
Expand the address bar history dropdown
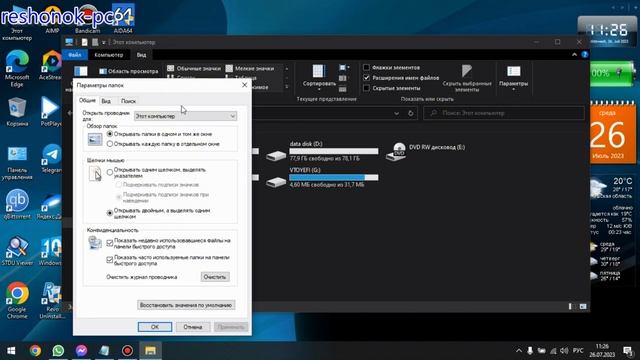point(396,113)
